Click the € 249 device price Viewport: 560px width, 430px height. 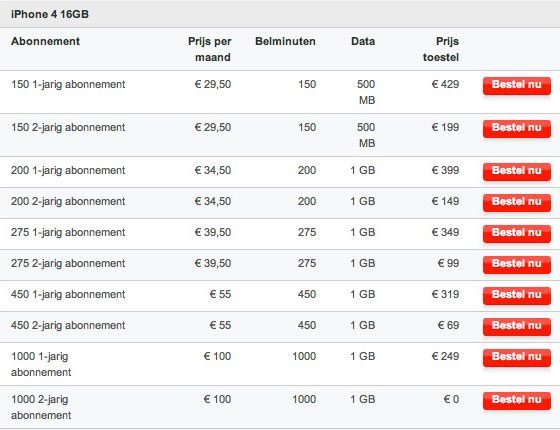pyautogui.click(x=445, y=356)
